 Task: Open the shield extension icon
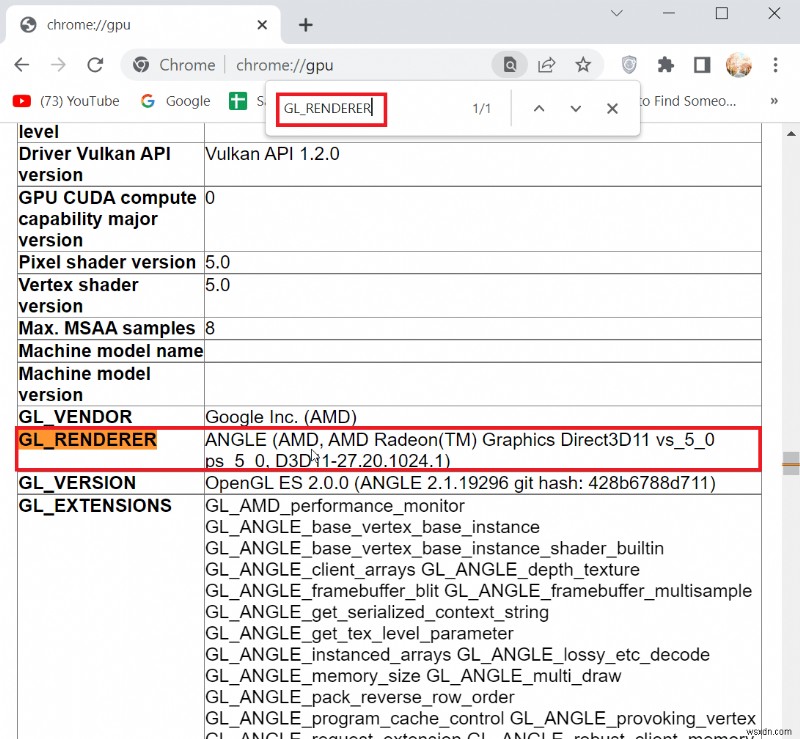pyautogui.click(x=629, y=65)
